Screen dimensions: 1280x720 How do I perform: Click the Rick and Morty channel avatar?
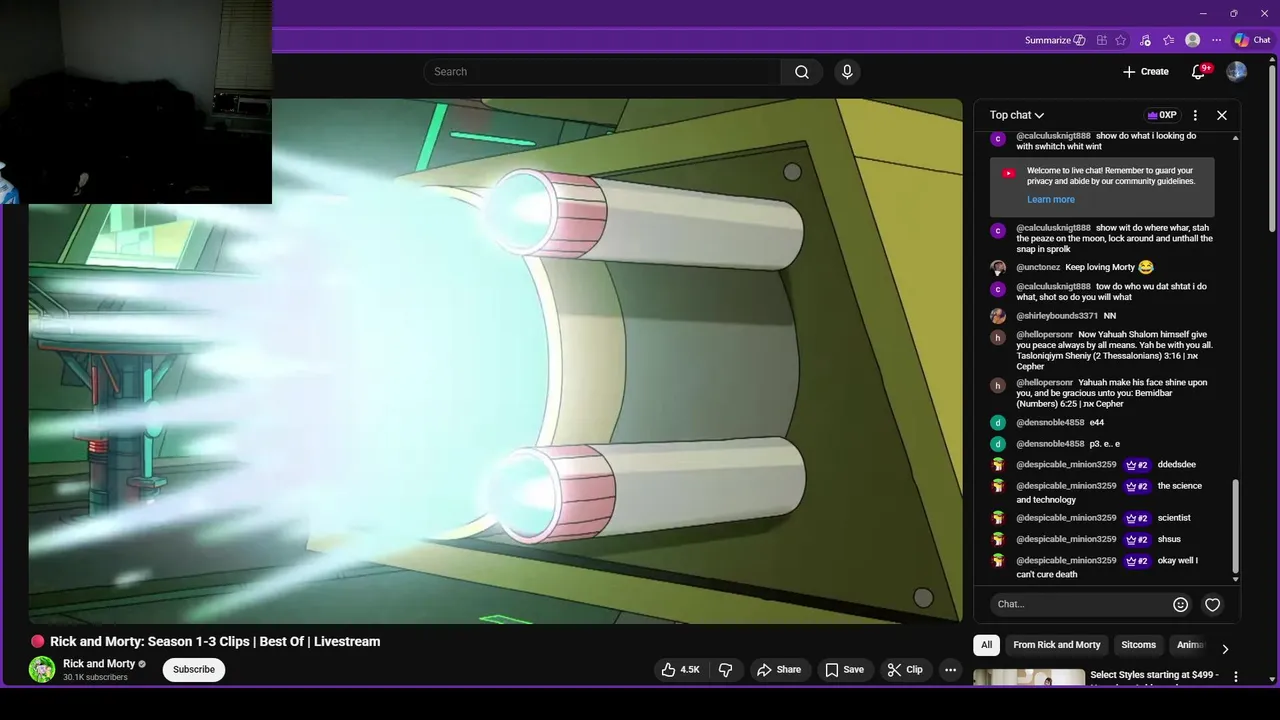[42, 669]
